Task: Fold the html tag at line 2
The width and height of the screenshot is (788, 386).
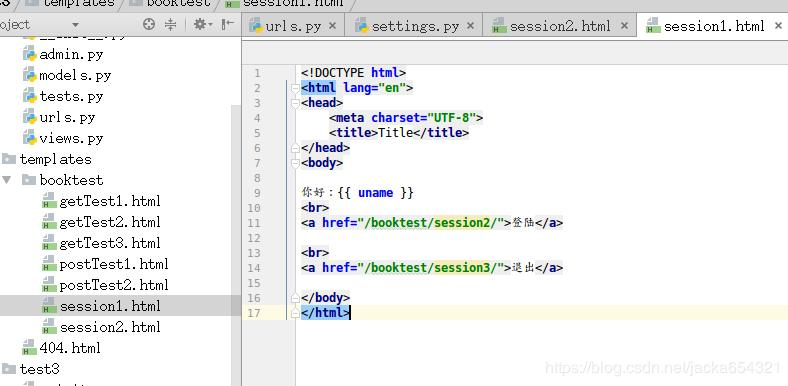Action: point(296,89)
